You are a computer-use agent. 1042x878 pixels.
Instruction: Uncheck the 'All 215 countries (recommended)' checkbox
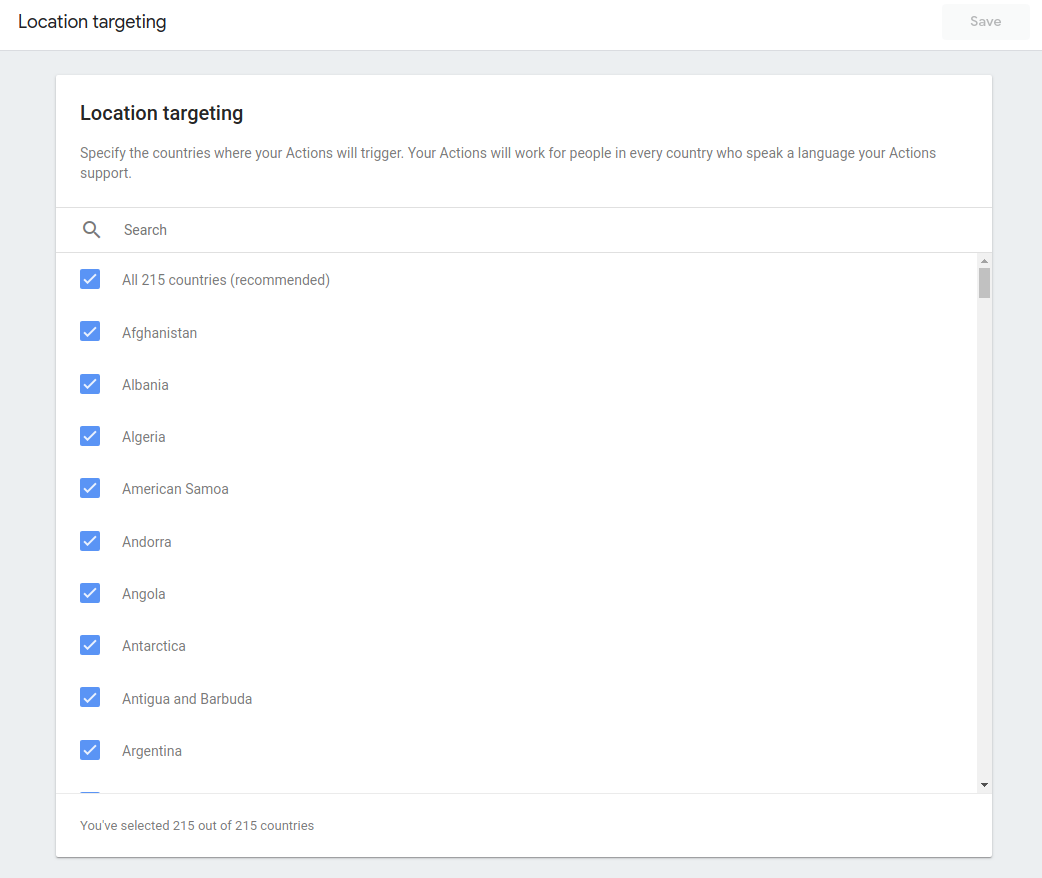(90, 279)
